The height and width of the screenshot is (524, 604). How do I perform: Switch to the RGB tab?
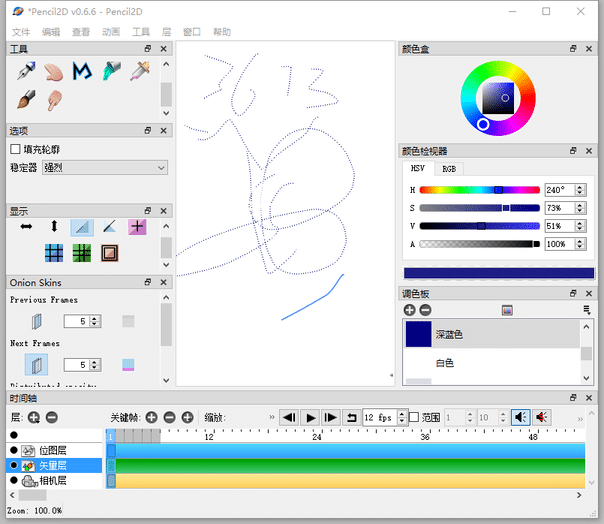449,169
